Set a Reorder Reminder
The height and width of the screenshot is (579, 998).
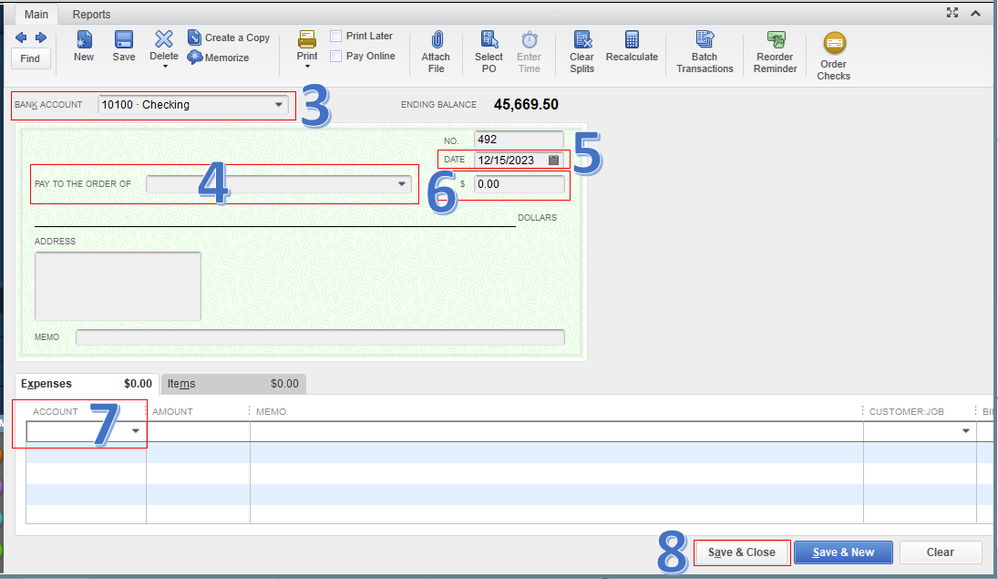click(775, 52)
